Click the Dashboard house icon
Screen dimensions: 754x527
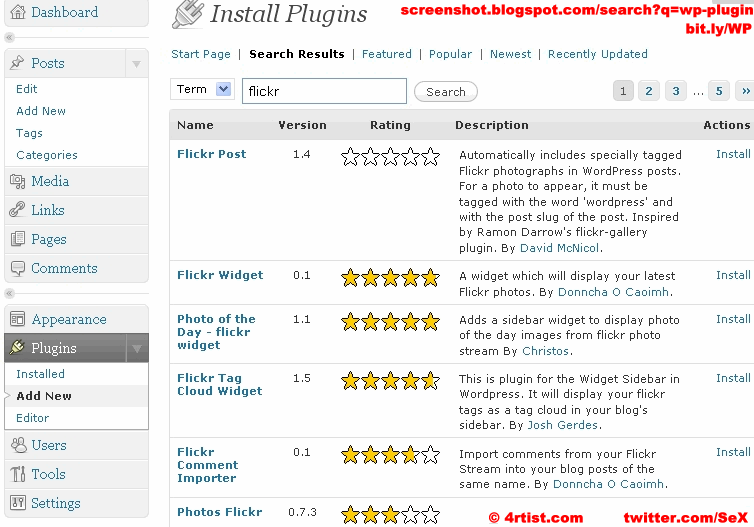point(18,12)
